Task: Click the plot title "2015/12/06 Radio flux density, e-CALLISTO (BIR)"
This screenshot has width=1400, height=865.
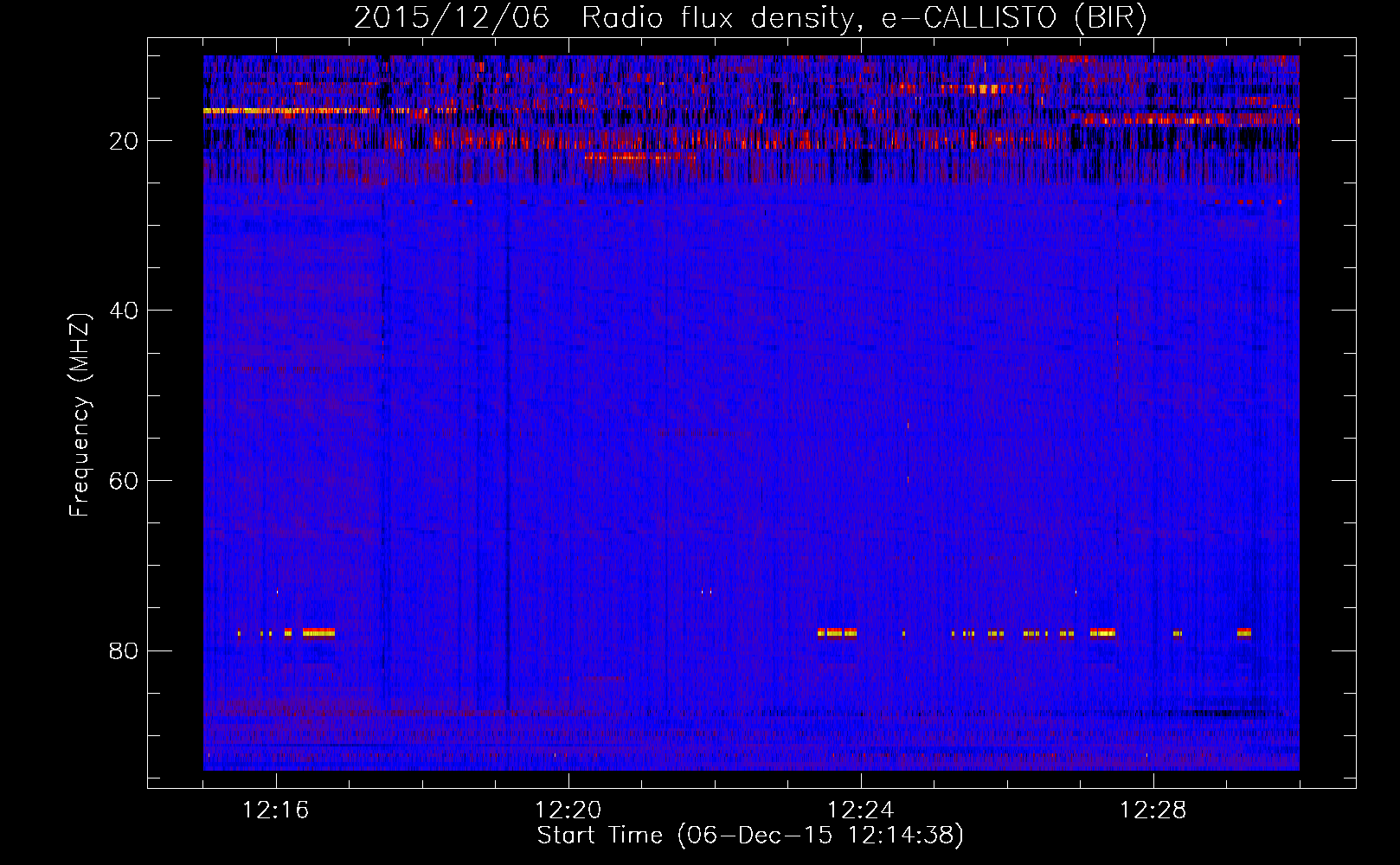Action: coord(750,17)
